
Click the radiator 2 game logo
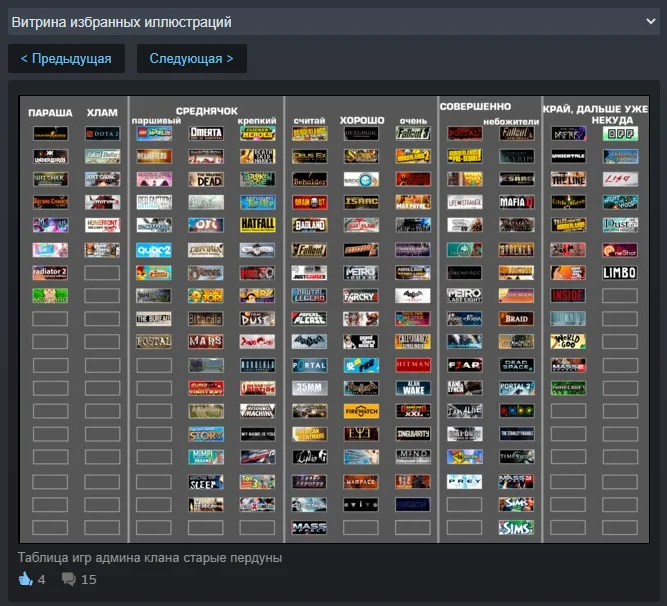pos(50,273)
